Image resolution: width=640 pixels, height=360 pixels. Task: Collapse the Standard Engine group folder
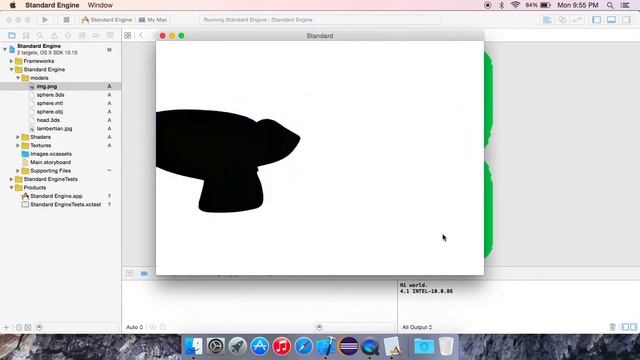coord(11,69)
